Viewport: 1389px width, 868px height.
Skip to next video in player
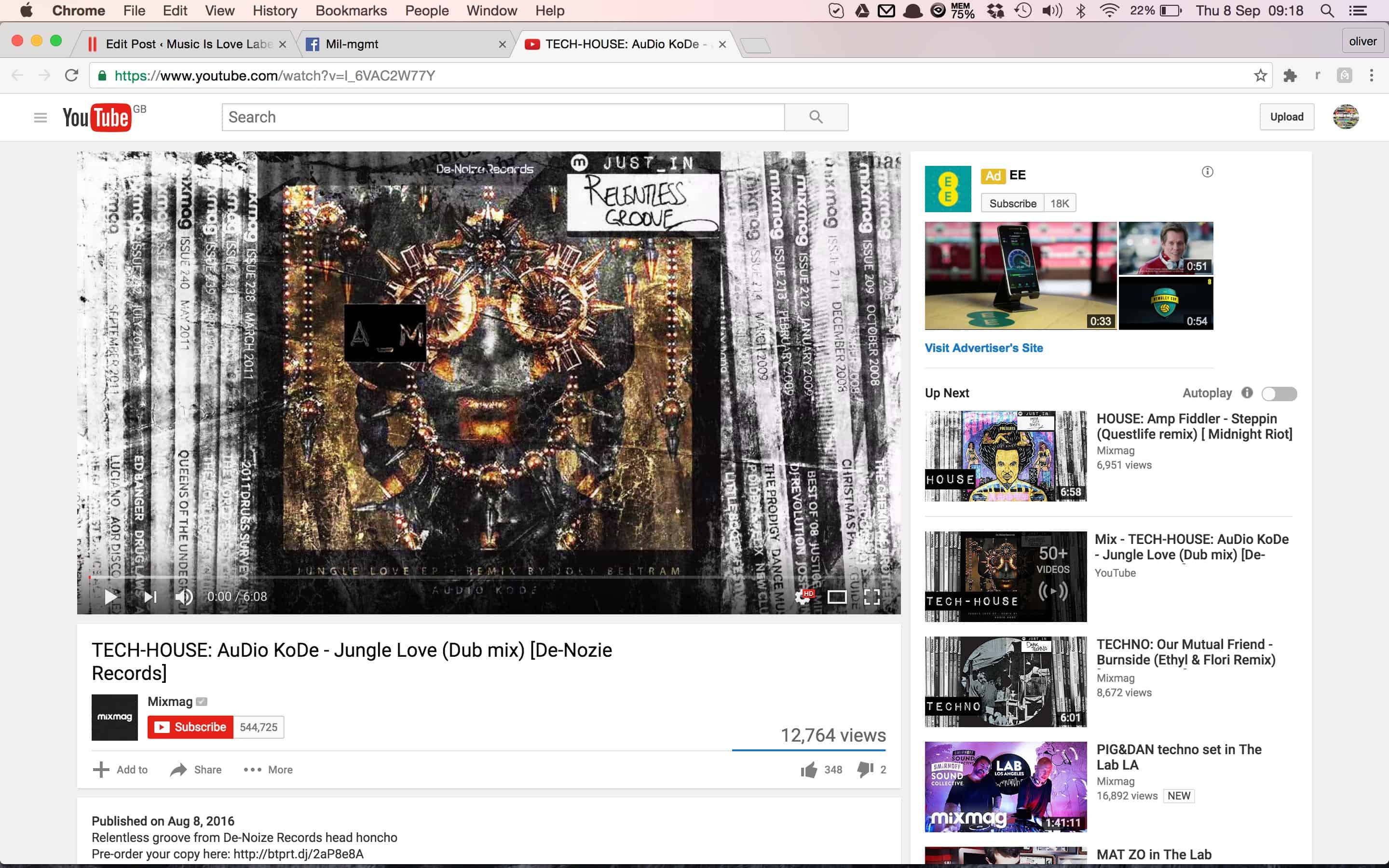pos(150,597)
